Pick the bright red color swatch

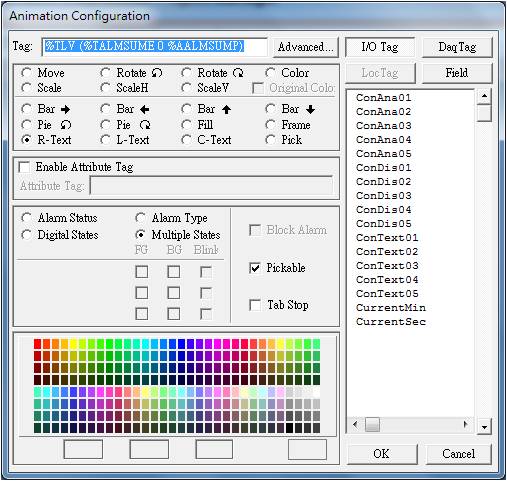pyautogui.click(x=37, y=344)
